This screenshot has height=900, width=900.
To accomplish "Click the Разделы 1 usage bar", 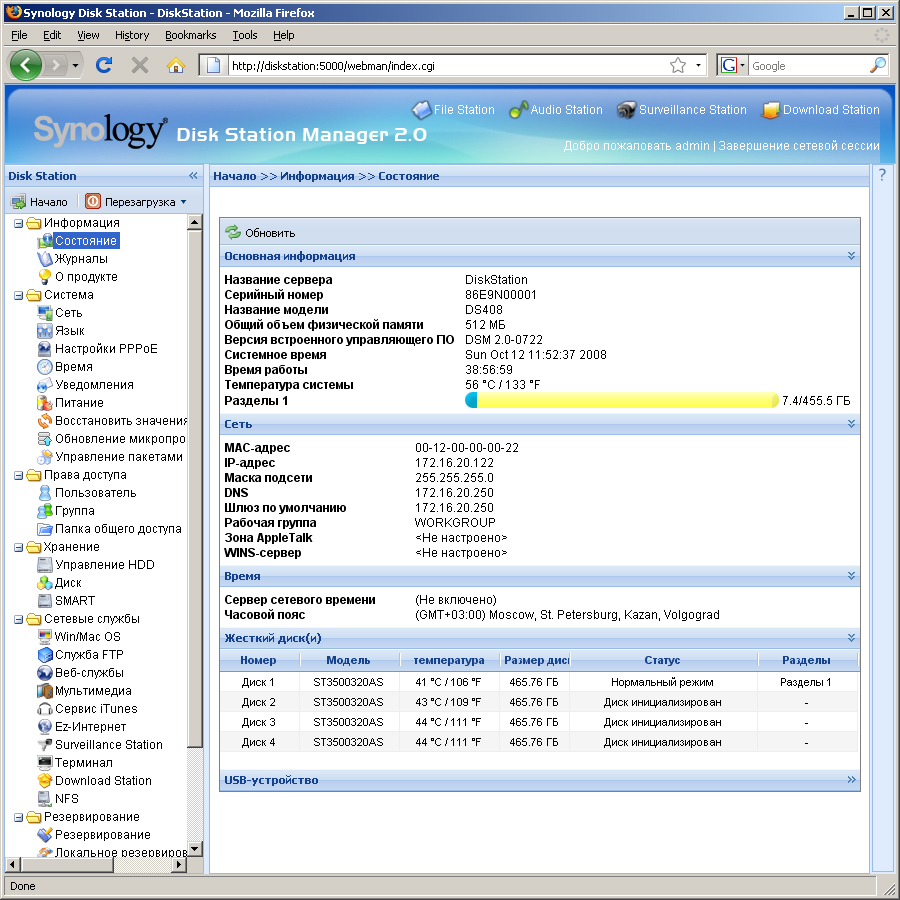I will click(622, 400).
